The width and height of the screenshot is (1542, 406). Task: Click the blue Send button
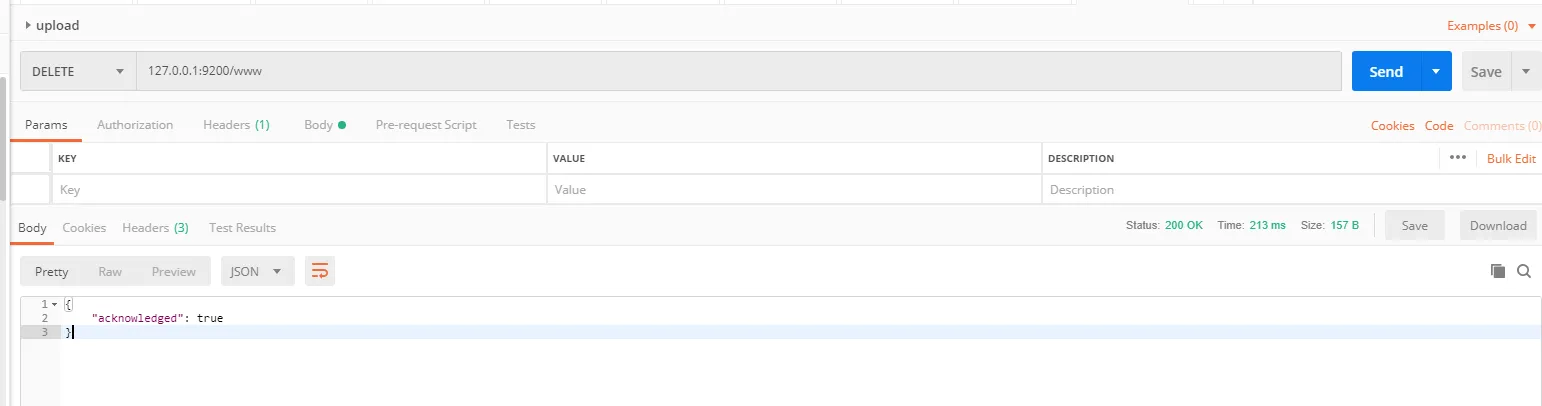coord(1386,72)
